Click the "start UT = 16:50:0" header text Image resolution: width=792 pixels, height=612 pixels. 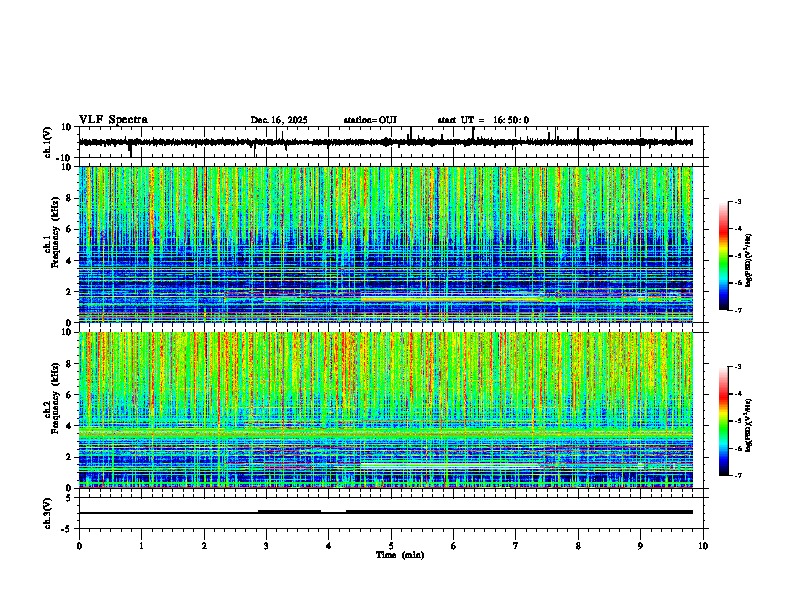pos(483,120)
